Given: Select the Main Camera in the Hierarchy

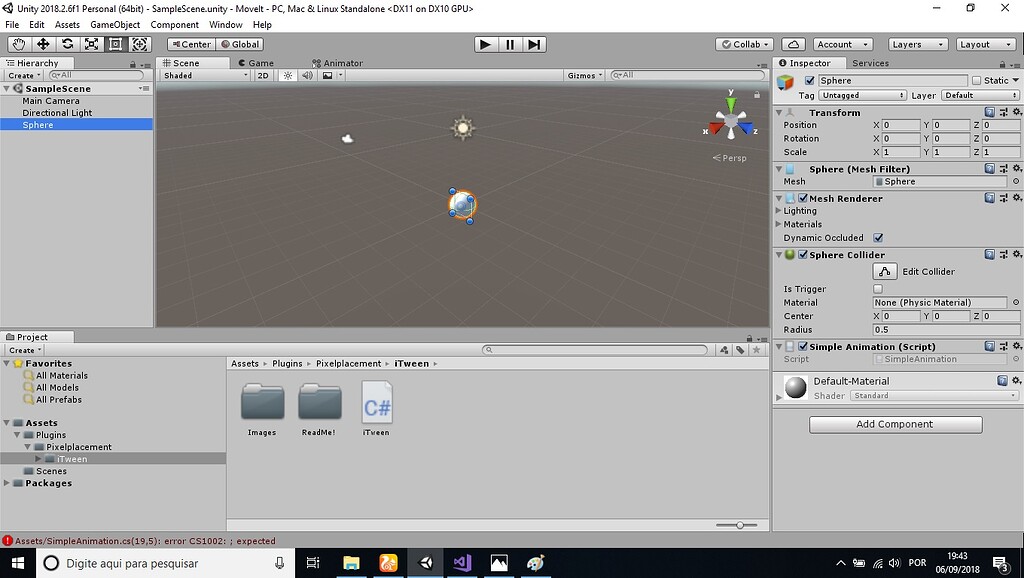Looking at the screenshot, I should (51, 100).
